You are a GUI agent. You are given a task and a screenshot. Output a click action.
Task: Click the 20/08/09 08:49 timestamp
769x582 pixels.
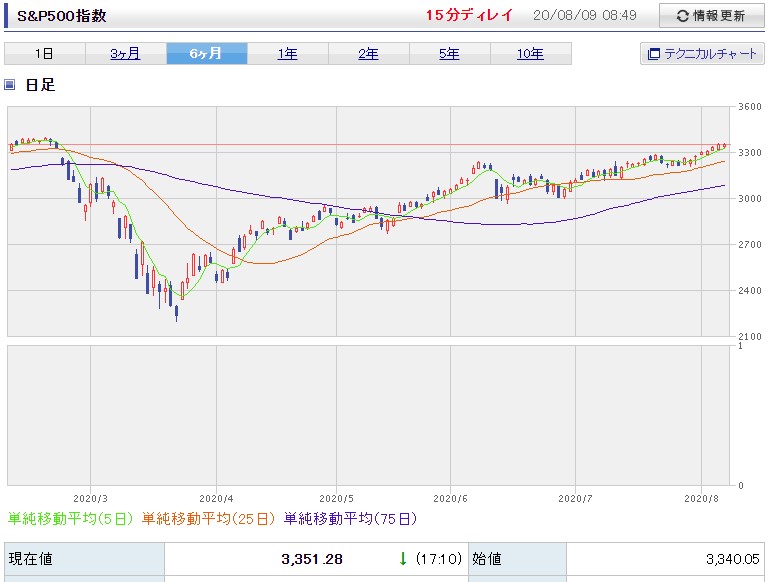(585, 15)
